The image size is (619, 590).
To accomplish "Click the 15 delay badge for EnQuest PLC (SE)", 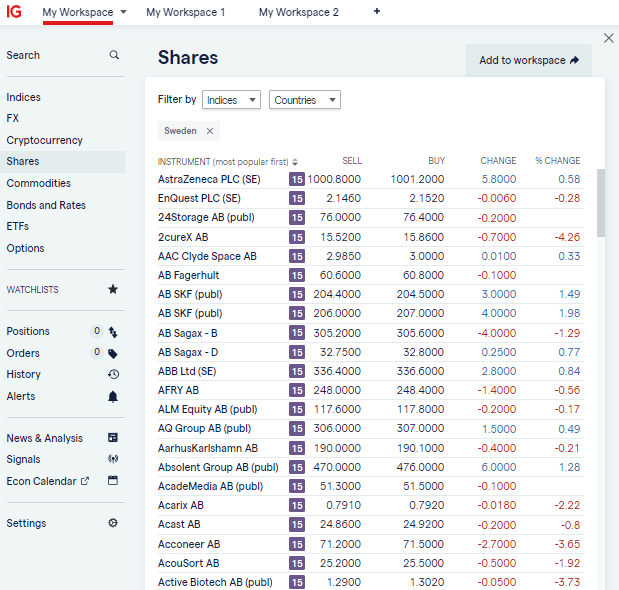I will click(x=297, y=199).
